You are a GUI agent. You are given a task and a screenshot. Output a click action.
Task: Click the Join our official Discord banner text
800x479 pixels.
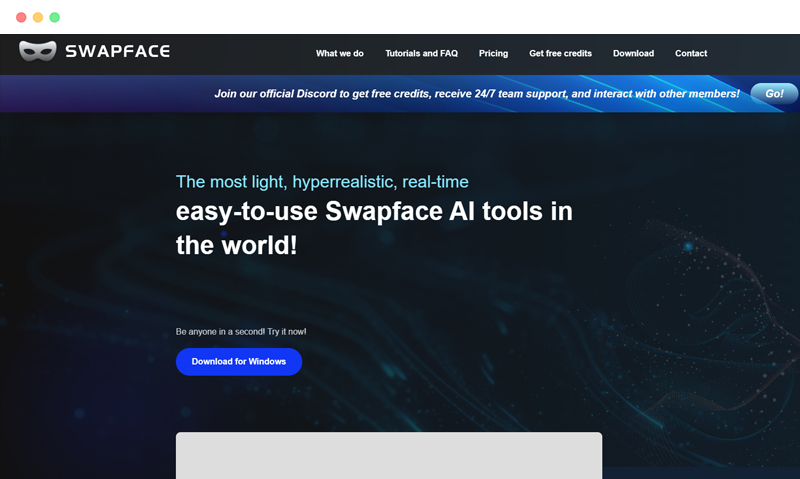[477, 94]
